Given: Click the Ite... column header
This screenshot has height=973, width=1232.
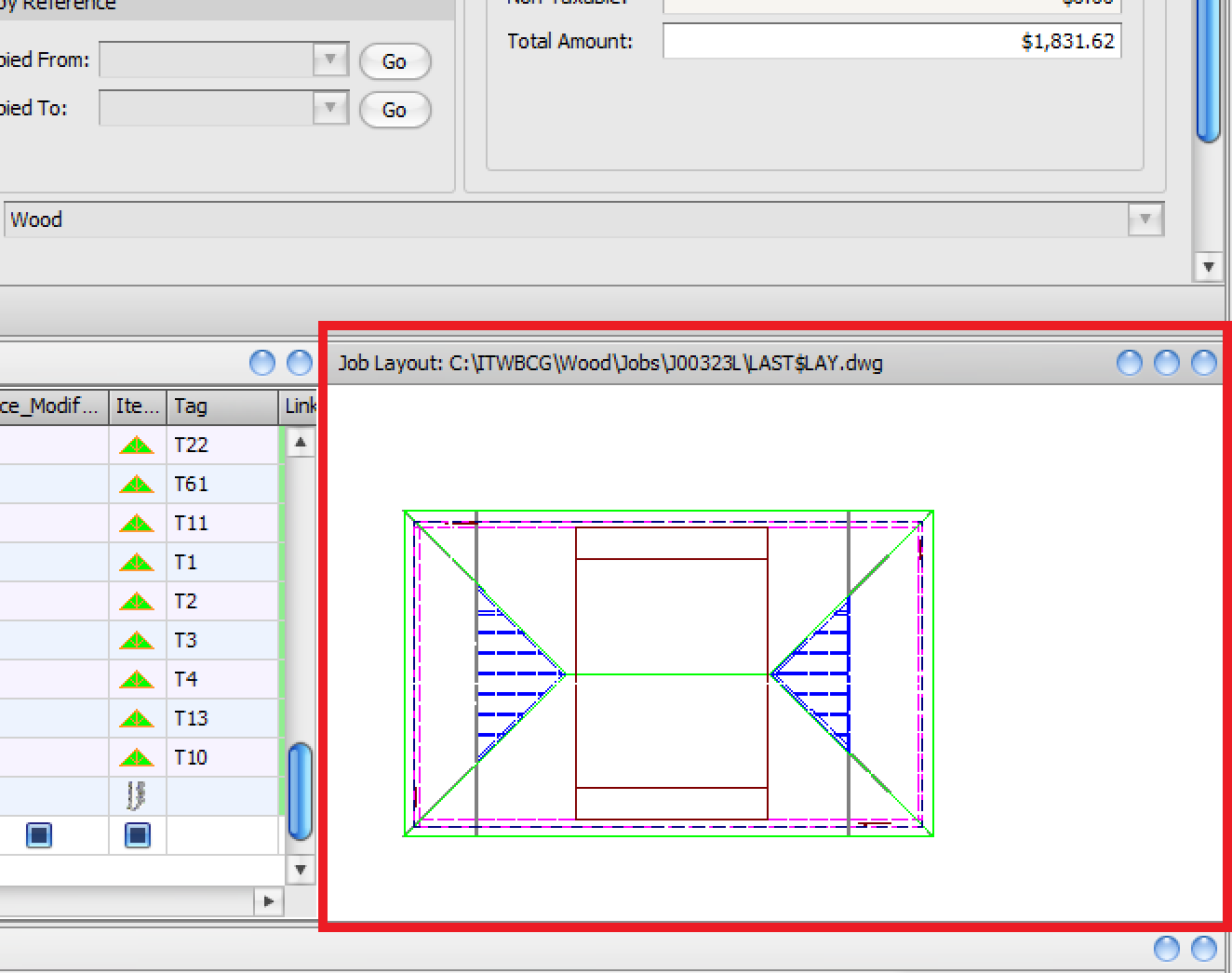Looking at the screenshot, I should (137, 407).
